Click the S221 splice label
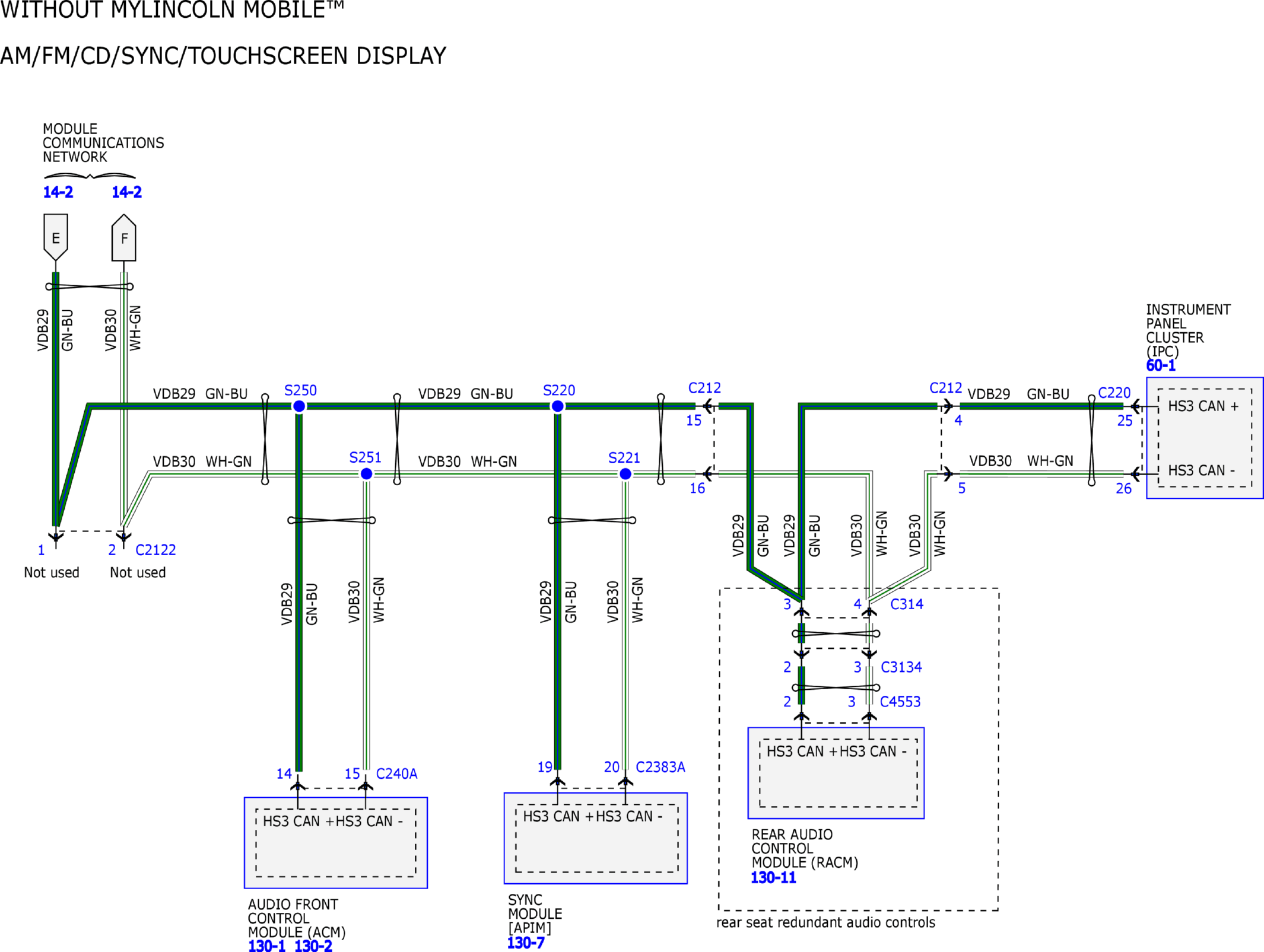This screenshot has height=952, width=1264. coord(624,458)
